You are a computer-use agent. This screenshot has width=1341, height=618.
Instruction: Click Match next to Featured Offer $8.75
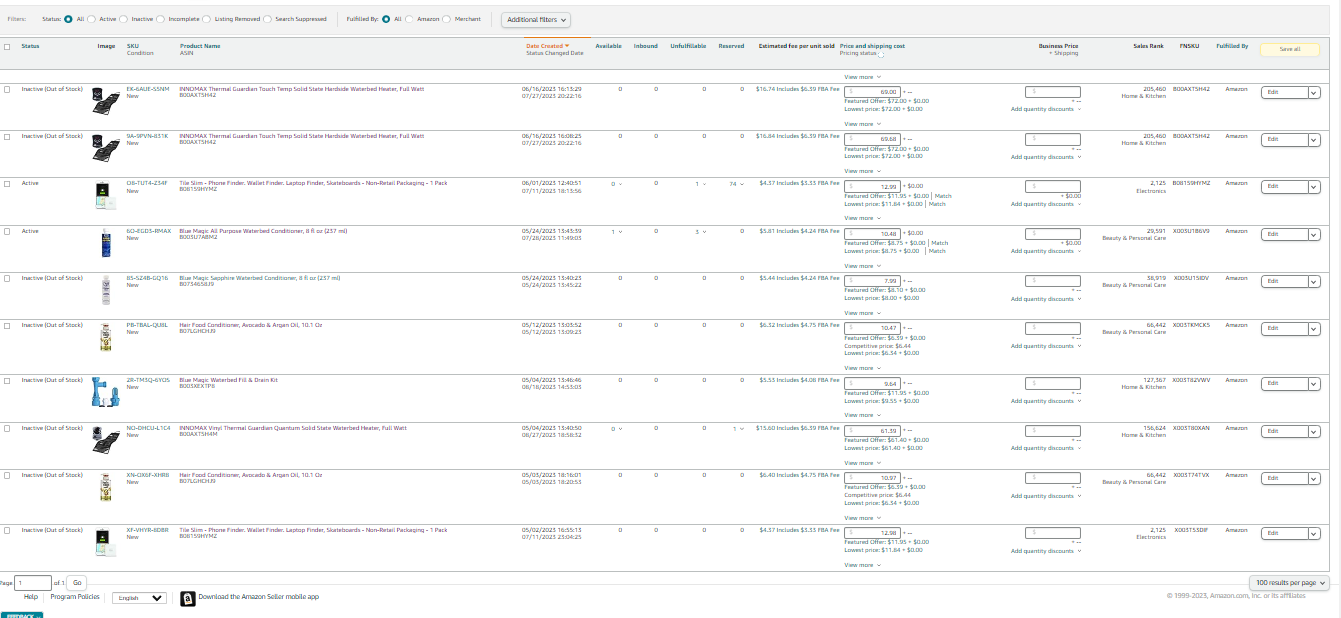(x=939, y=243)
